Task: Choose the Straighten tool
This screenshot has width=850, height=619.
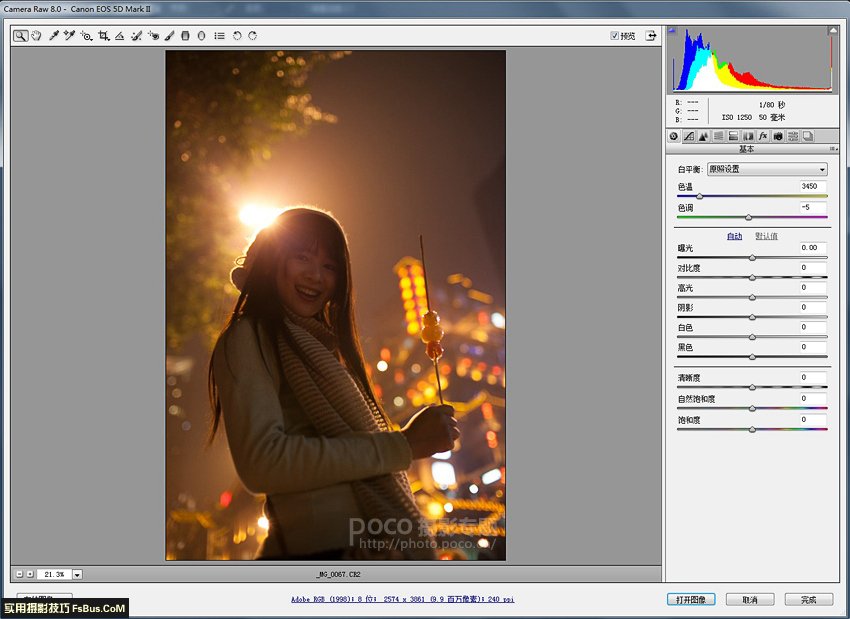Action: coord(119,35)
